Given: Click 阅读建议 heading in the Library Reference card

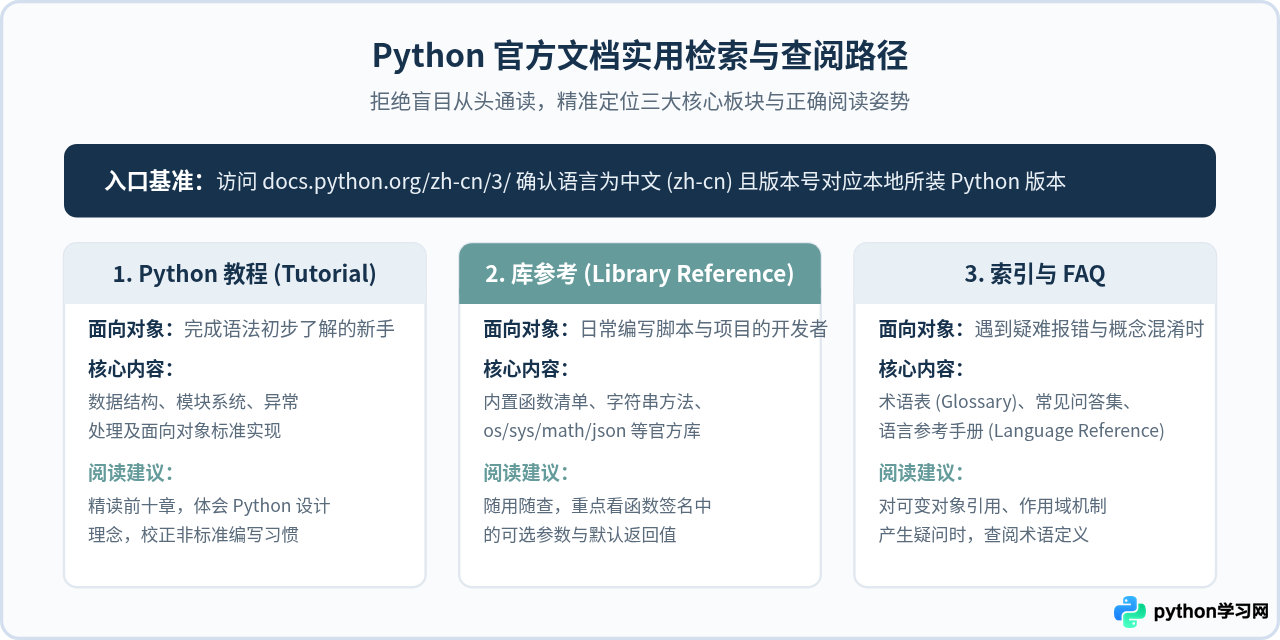Looking at the screenshot, I should pyautogui.click(x=527, y=472).
